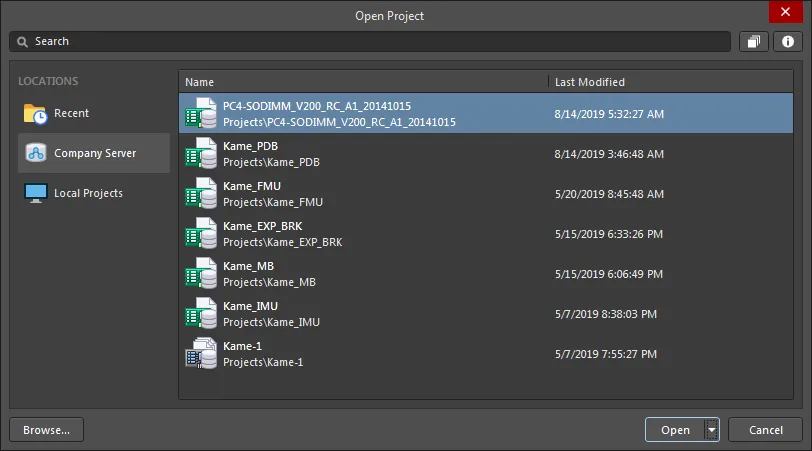Click the Kame_PDB project icon
This screenshot has height=451, width=812.
pyautogui.click(x=201, y=153)
